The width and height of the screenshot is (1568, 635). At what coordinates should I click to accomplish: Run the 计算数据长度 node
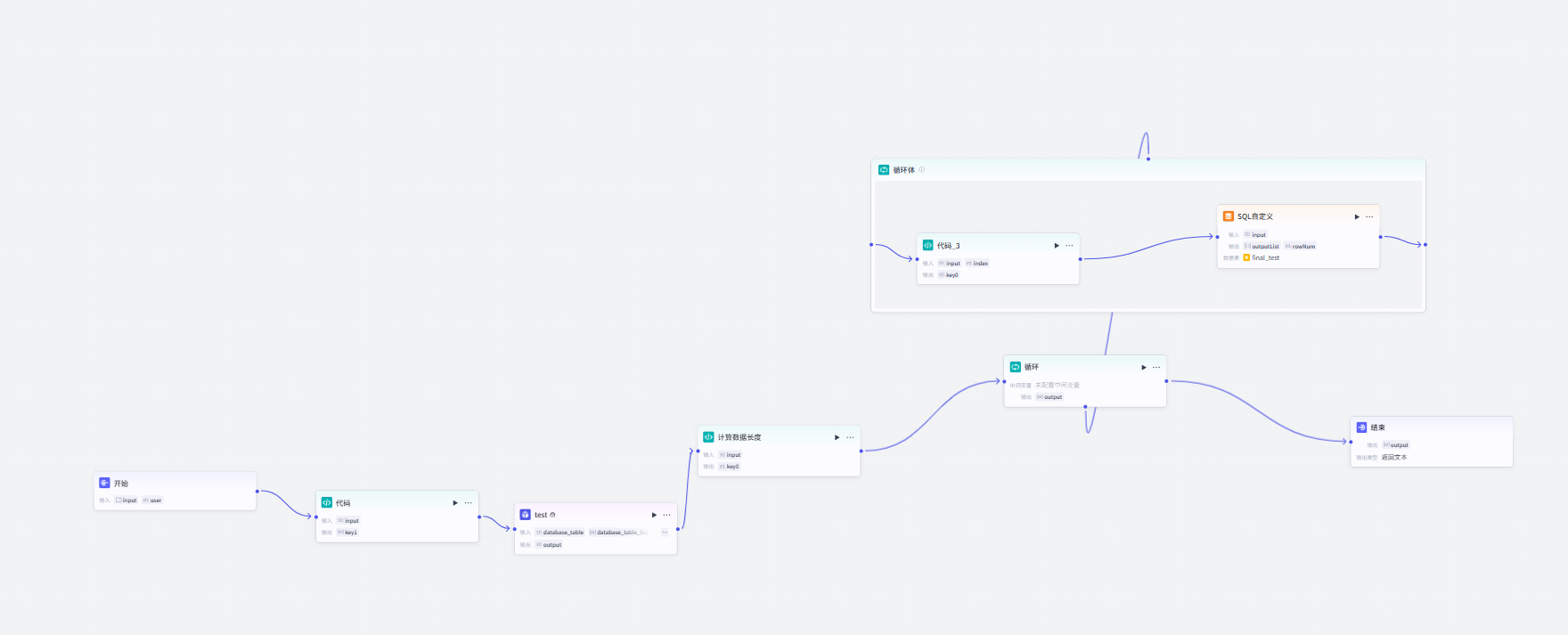(x=837, y=437)
